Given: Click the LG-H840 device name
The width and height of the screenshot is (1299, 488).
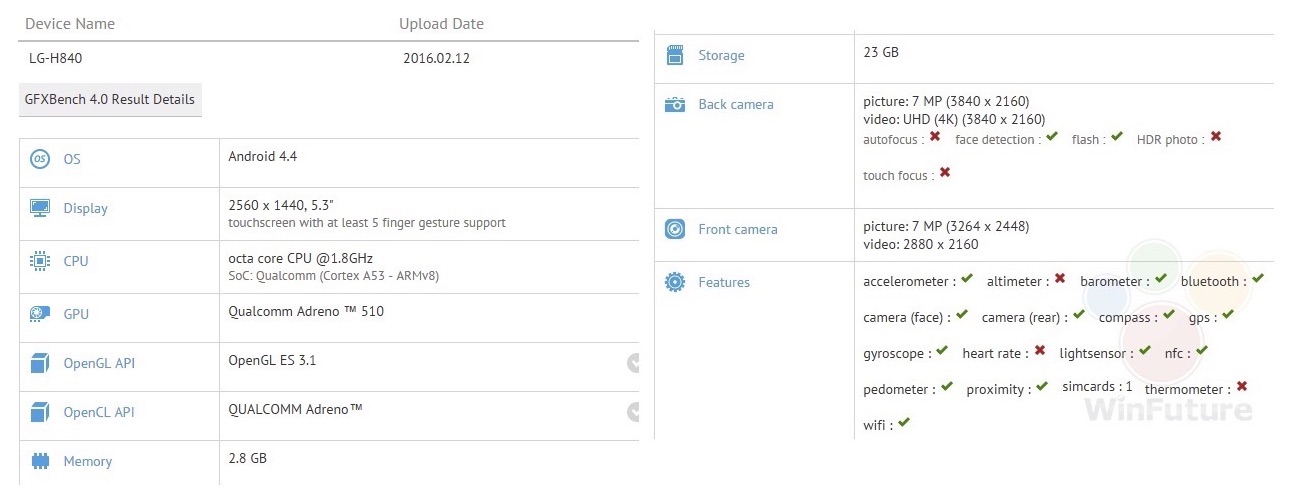Looking at the screenshot, I should [54, 58].
